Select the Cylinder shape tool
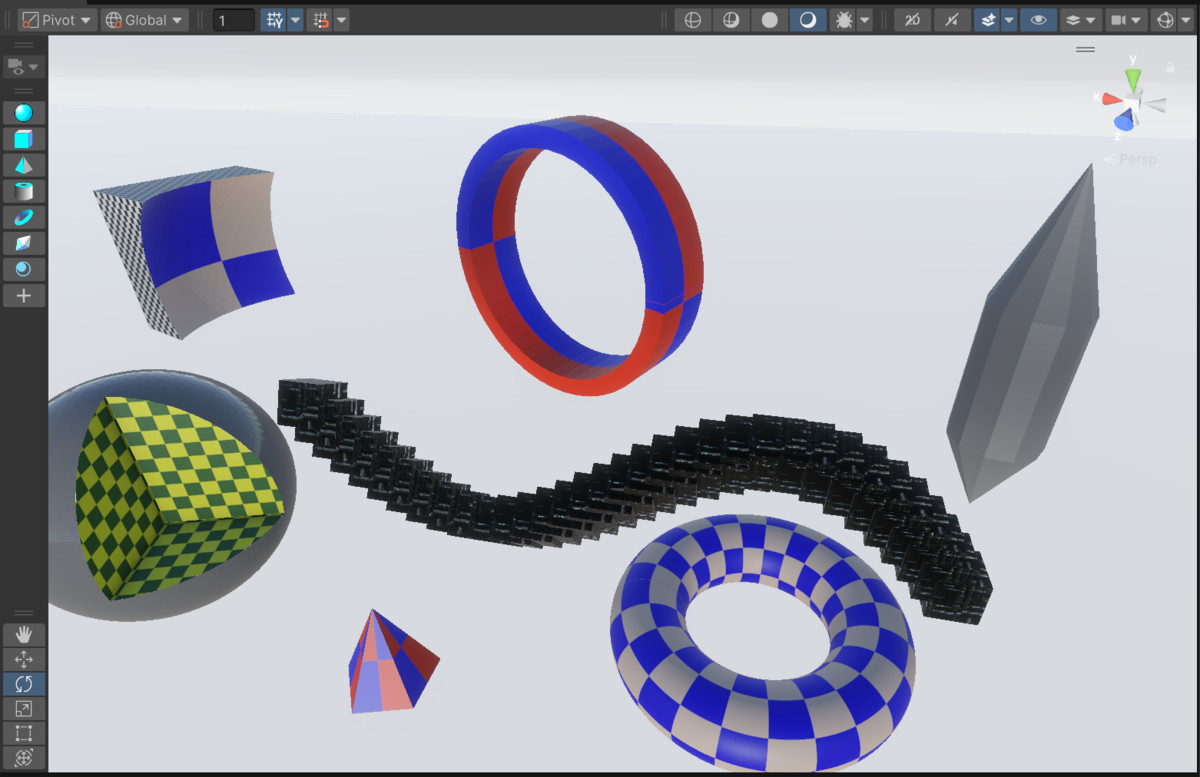The height and width of the screenshot is (777, 1200). click(x=24, y=190)
